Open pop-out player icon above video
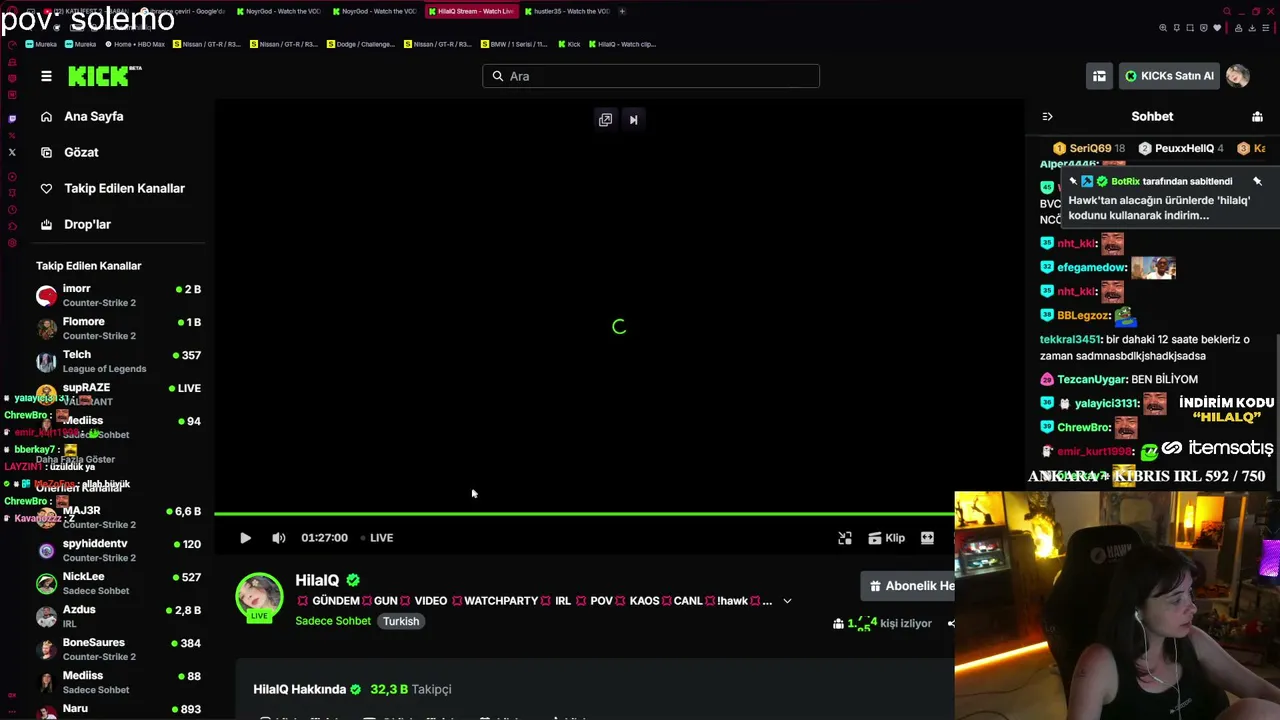Image resolution: width=1280 pixels, height=720 pixels. click(605, 119)
